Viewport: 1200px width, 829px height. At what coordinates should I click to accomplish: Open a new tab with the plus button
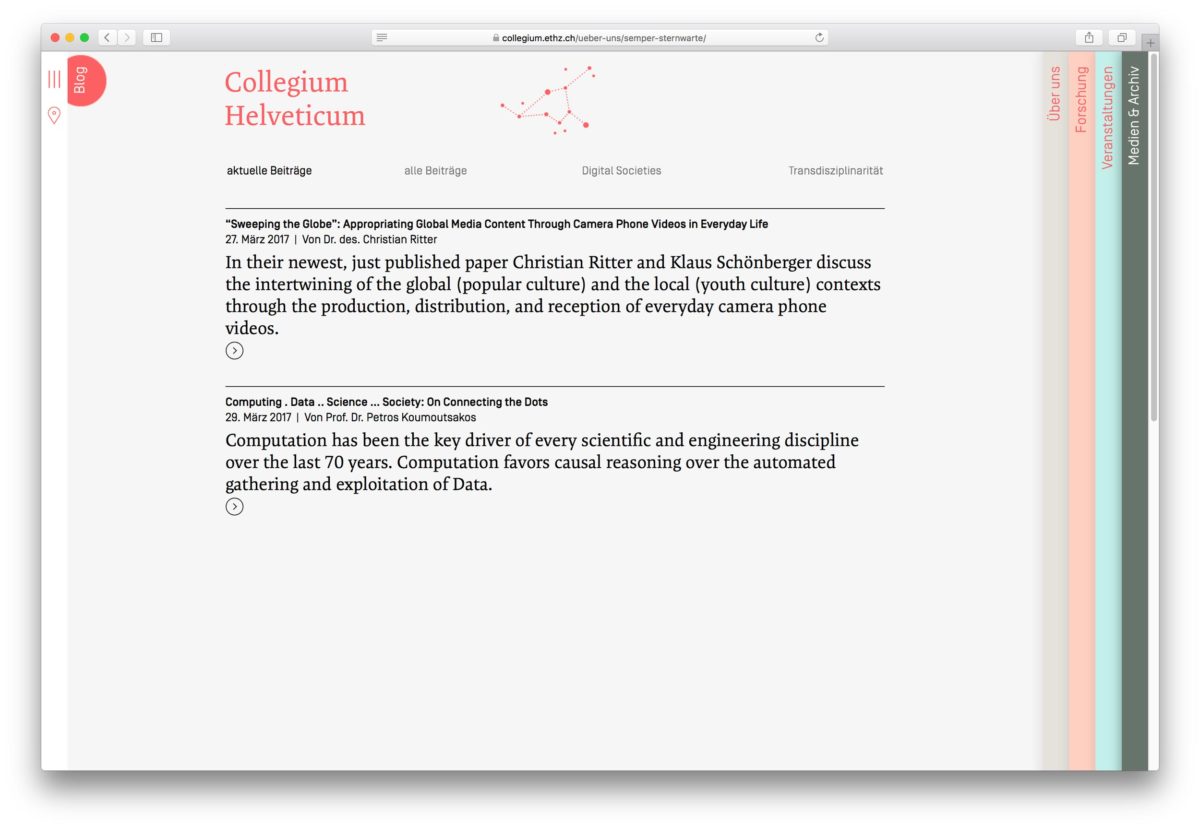click(x=1150, y=43)
